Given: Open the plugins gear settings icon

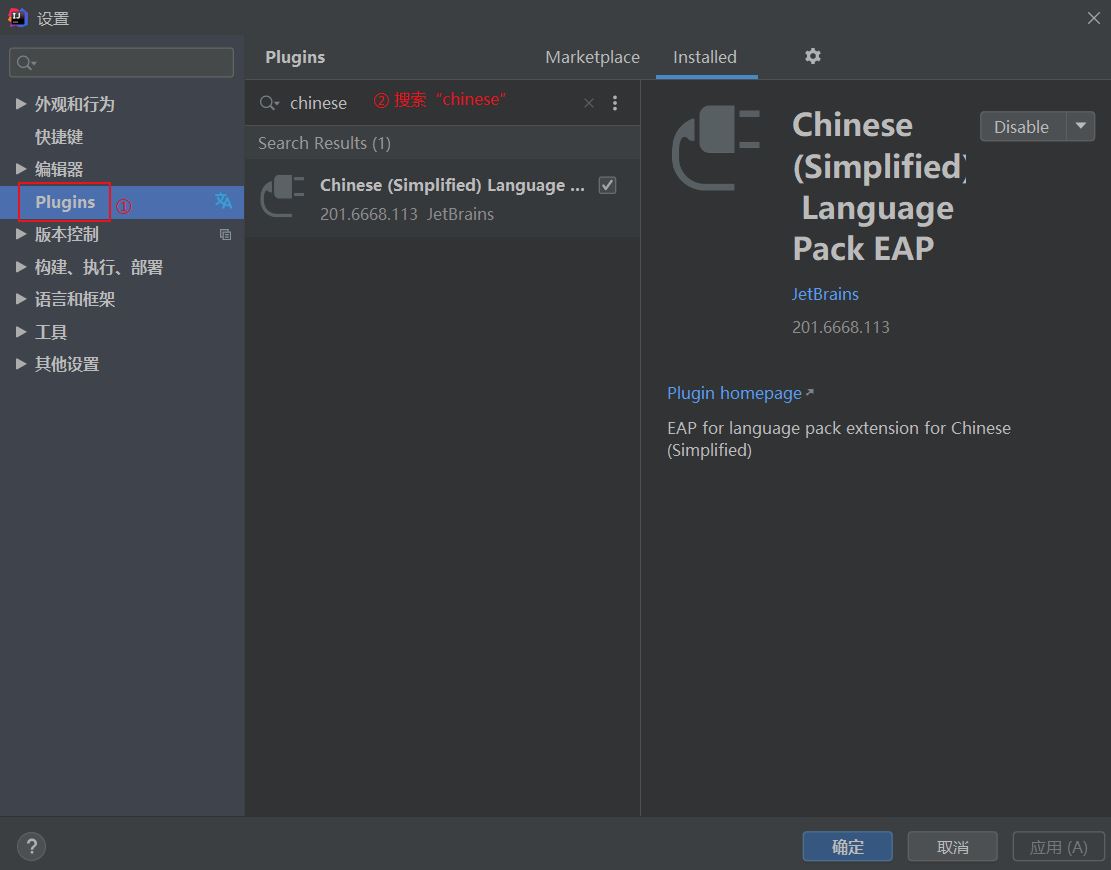Looking at the screenshot, I should coord(813,56).
